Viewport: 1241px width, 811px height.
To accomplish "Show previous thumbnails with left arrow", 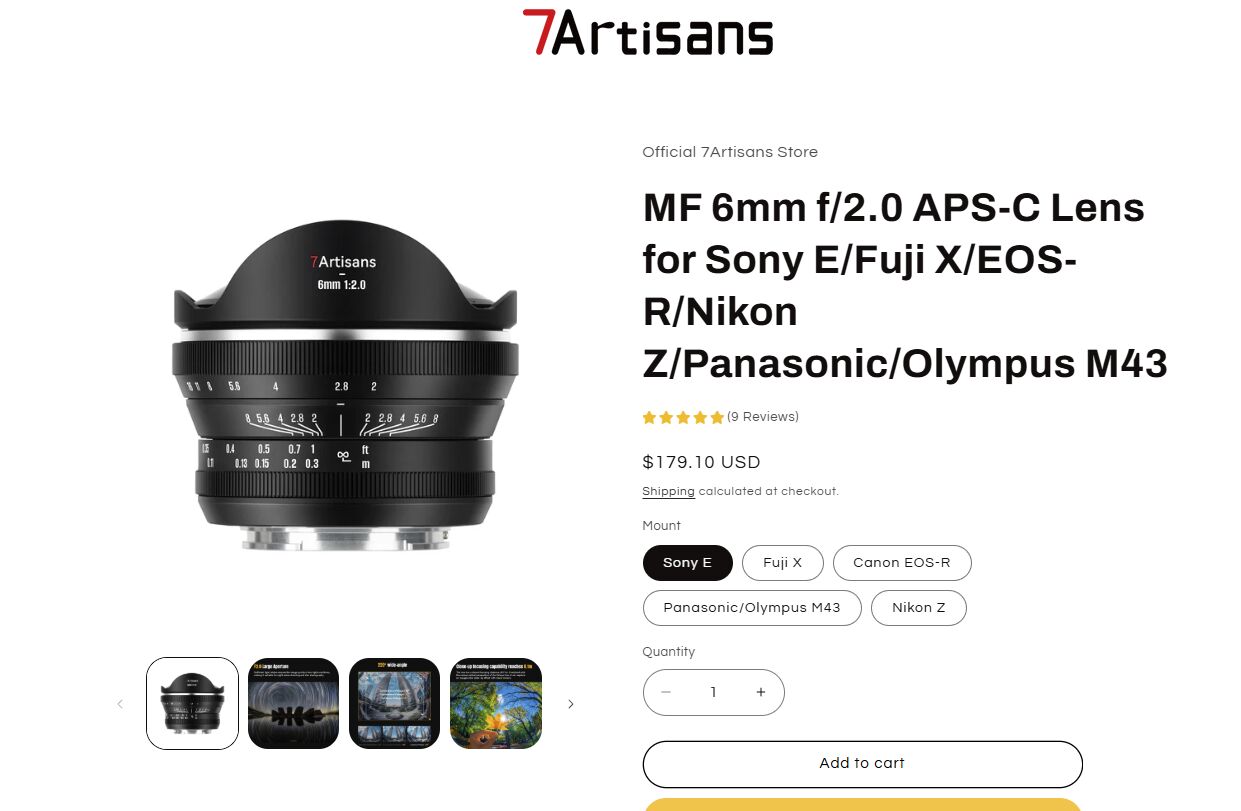I will tap(120, 704).
